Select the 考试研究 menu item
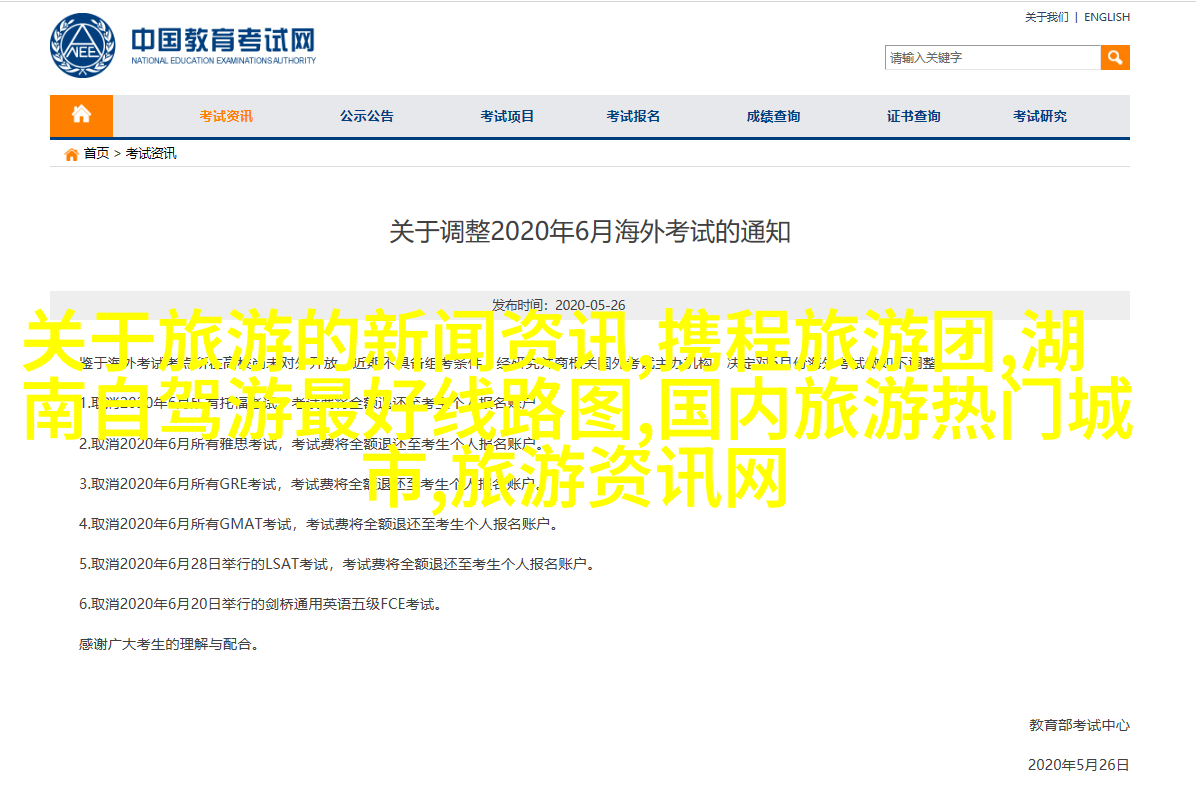Viewport: 1196px width, 800px height. (1039, 116)
